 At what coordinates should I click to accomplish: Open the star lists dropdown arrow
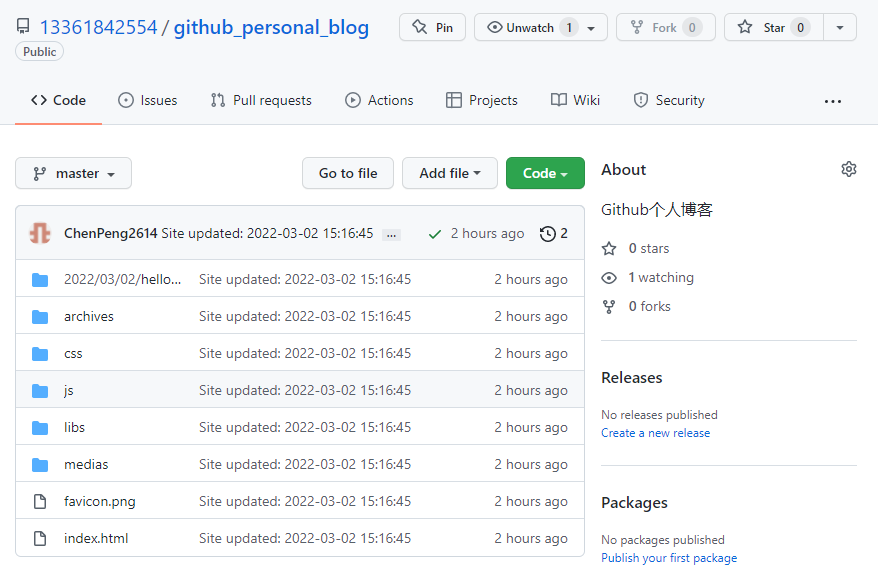(840, 27)
